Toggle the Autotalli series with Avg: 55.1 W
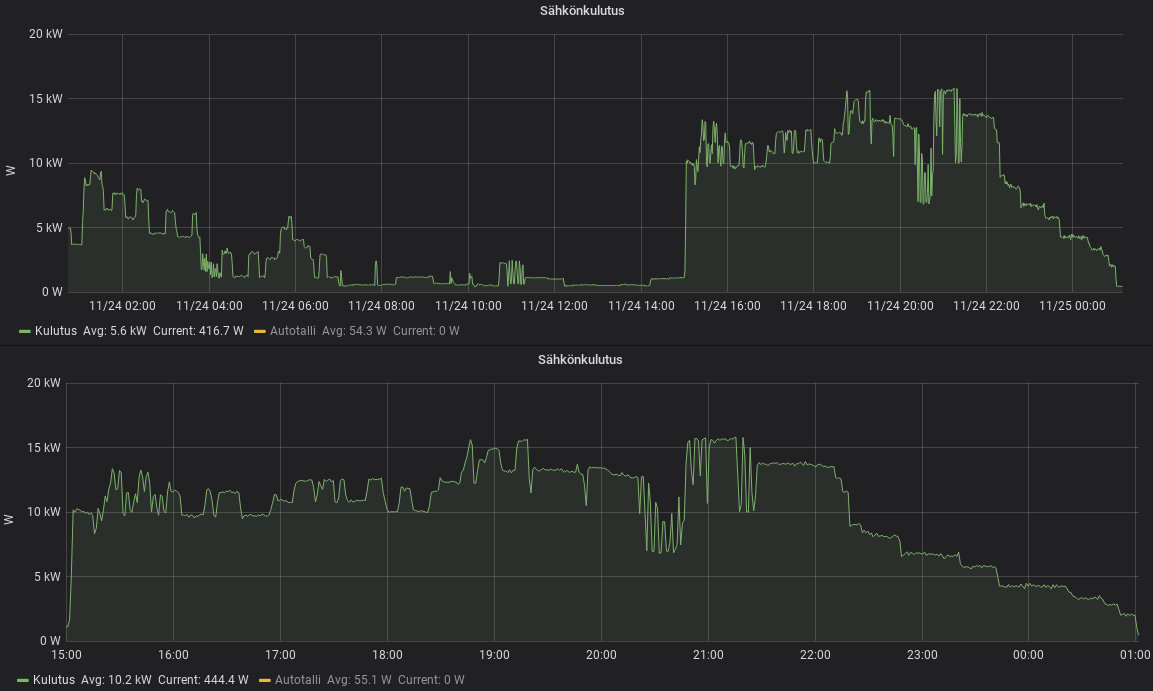Viewport: 1153px width, 691px height. click(298, 681)
